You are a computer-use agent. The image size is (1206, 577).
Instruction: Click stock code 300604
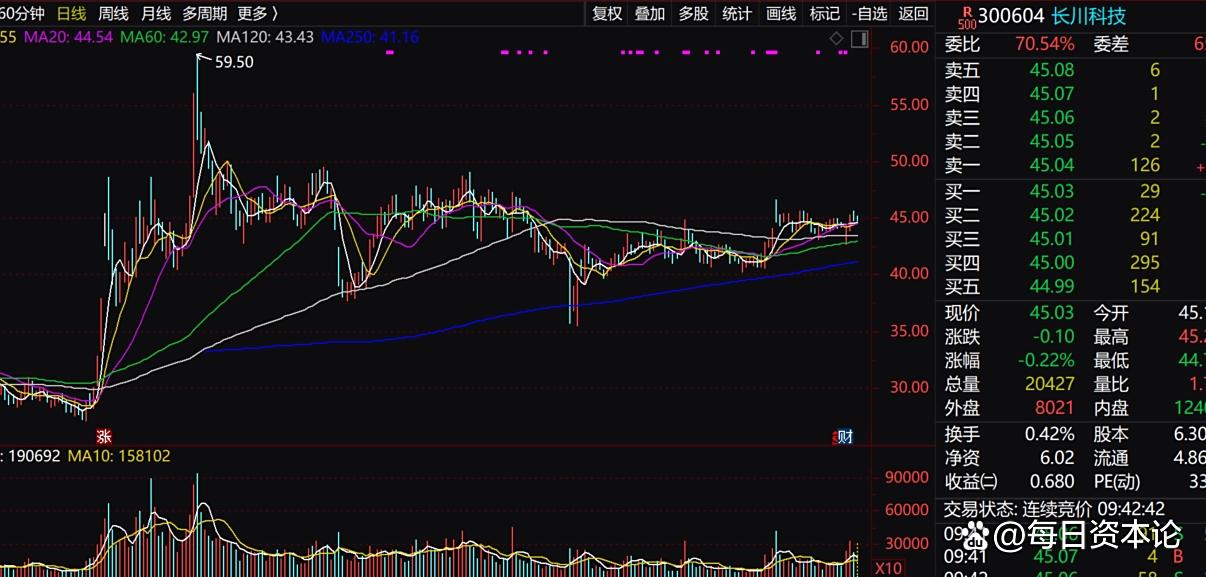[1011, 16]
